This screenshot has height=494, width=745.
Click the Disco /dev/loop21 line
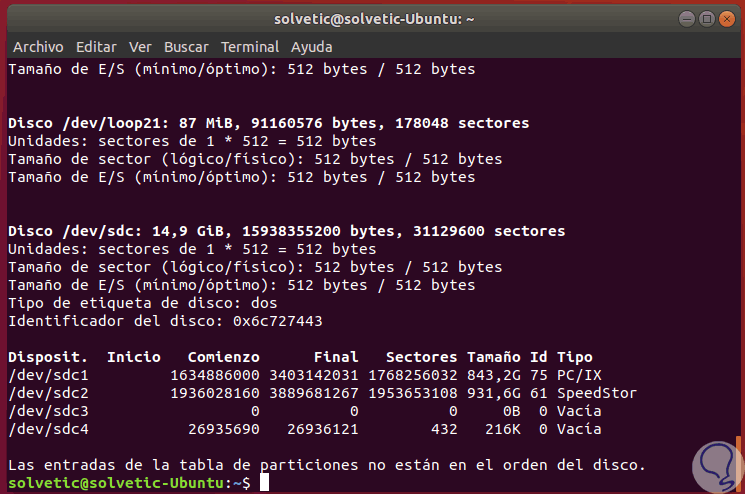(x=268, y=123)
